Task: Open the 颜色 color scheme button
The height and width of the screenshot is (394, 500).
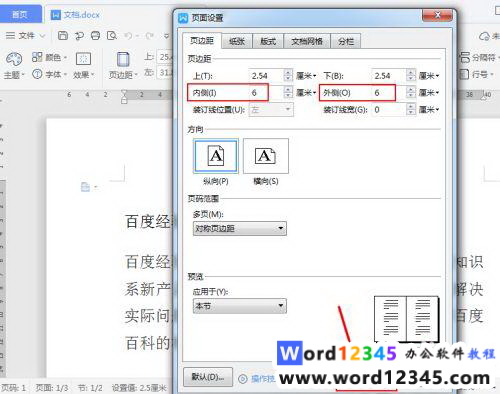Action: [x=49, y=57]
